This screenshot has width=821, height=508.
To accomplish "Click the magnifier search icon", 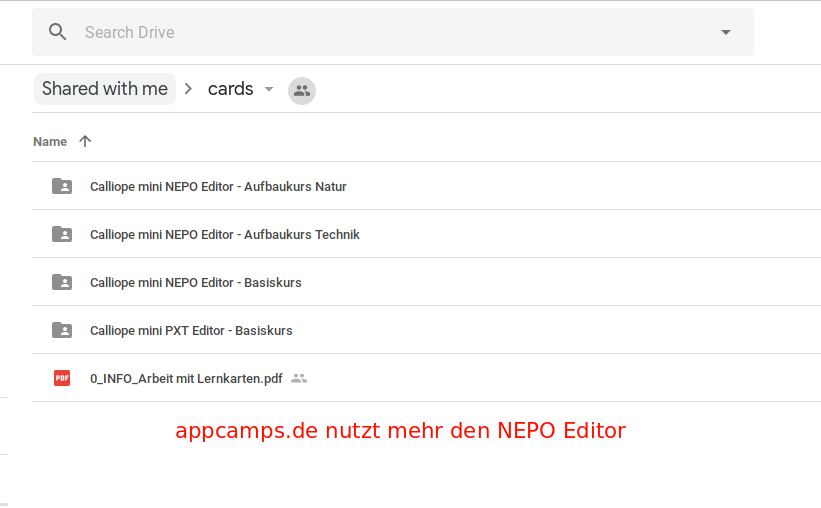I will [x=58, y=32].
